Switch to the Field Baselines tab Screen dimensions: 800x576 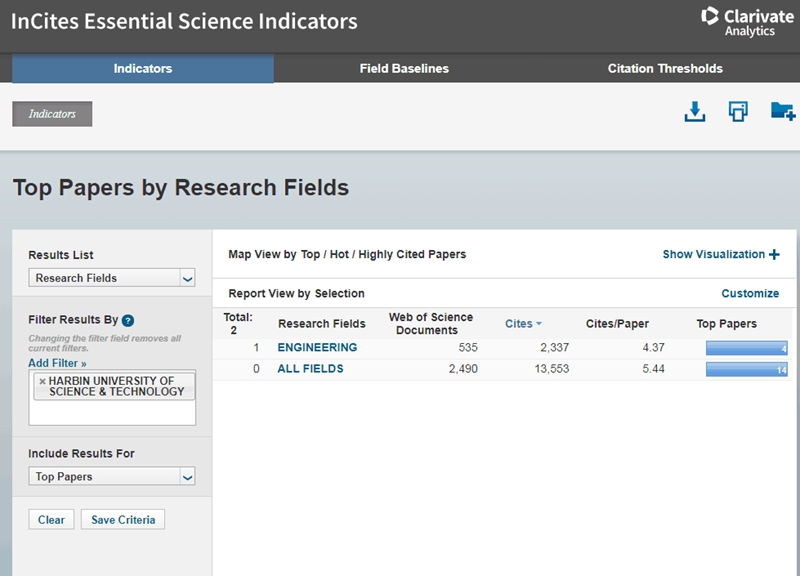coord(404,69)
